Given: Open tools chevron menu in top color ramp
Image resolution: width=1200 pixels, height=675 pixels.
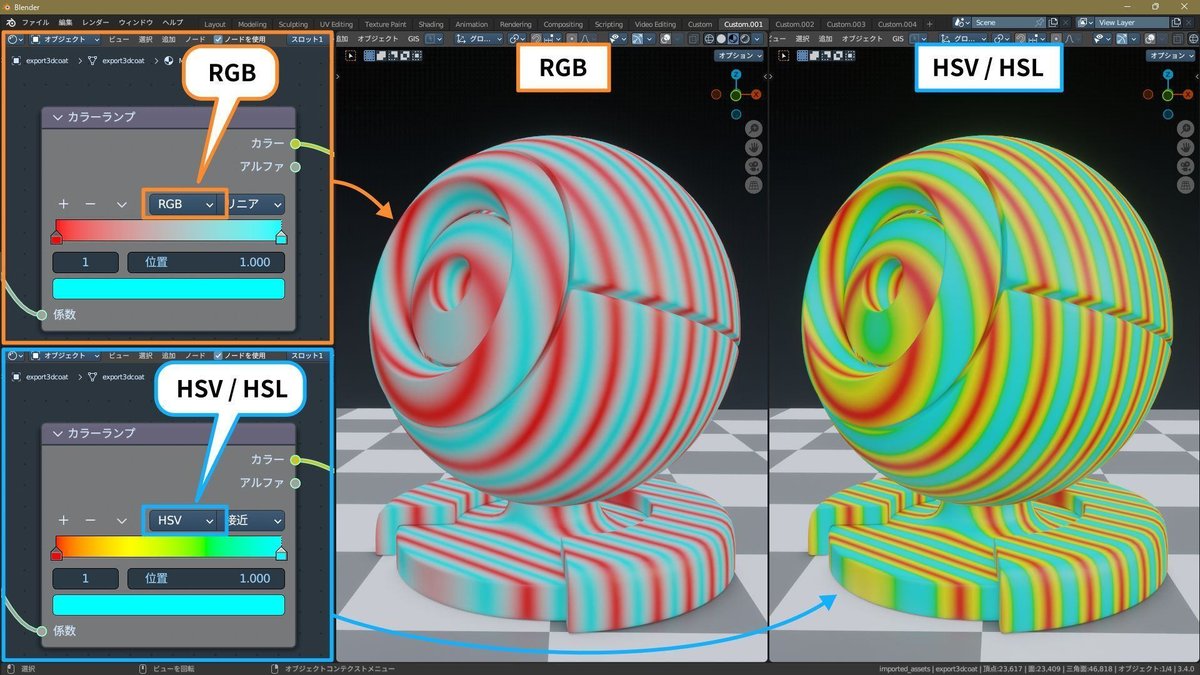Looking at the screenshot, I should (x=121, y=204).
